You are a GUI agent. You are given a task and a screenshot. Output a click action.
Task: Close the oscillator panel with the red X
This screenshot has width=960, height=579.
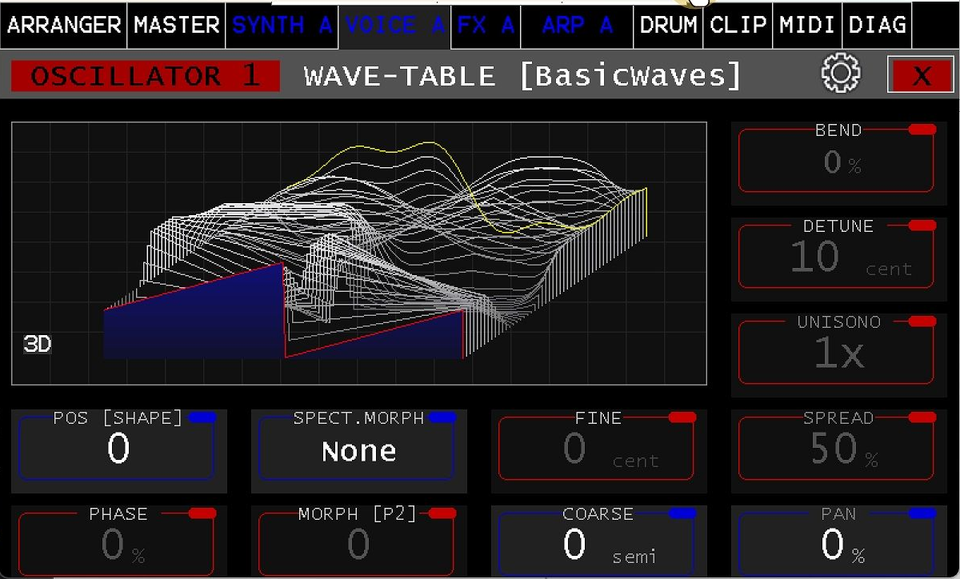click(x=920, y=75)
